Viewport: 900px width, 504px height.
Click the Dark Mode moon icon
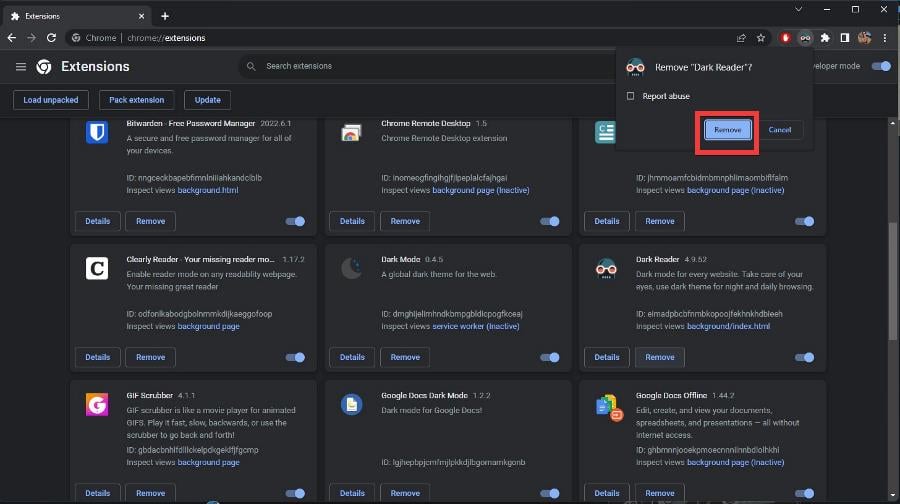coord(351,268)
